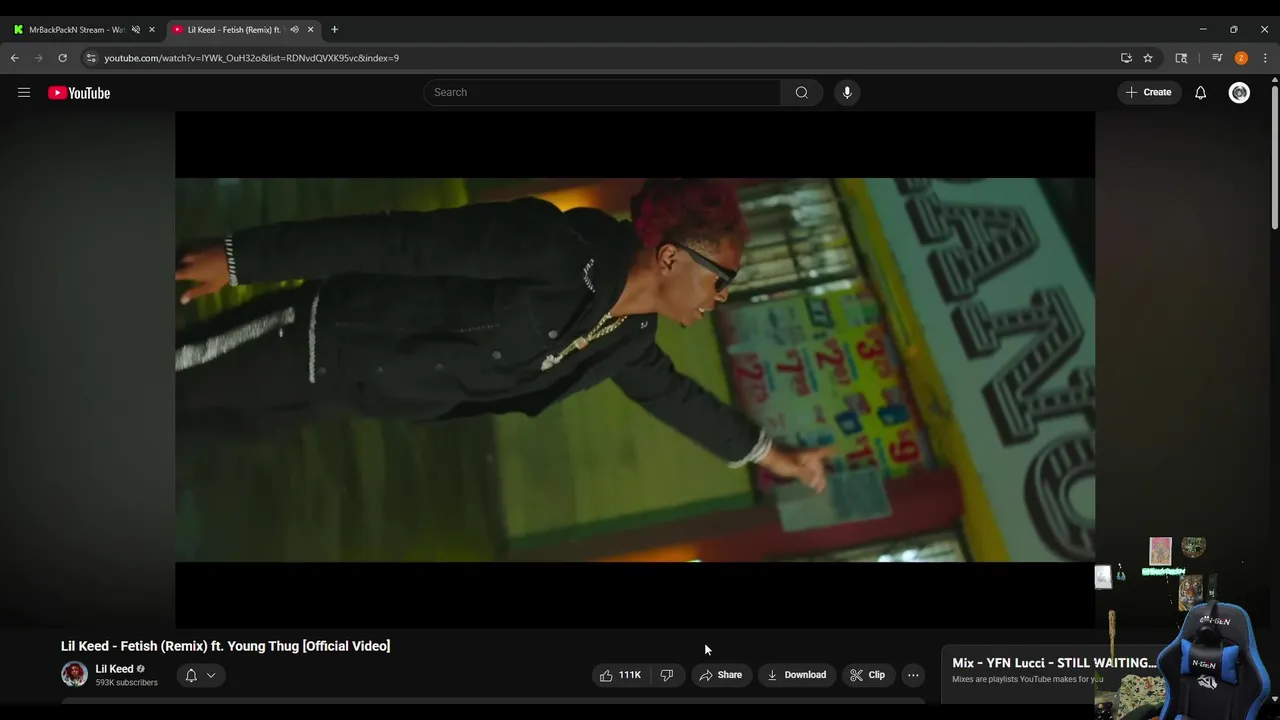Open the YouTube account avatar menu
This screenshot has height=720, width=1280.
(x=1240, y=92)
